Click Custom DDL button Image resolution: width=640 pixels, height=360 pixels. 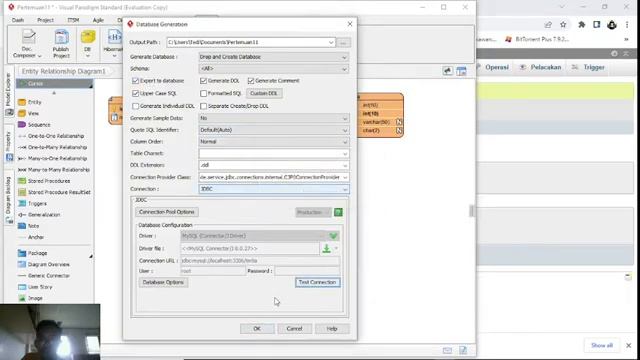click(264, 93)
